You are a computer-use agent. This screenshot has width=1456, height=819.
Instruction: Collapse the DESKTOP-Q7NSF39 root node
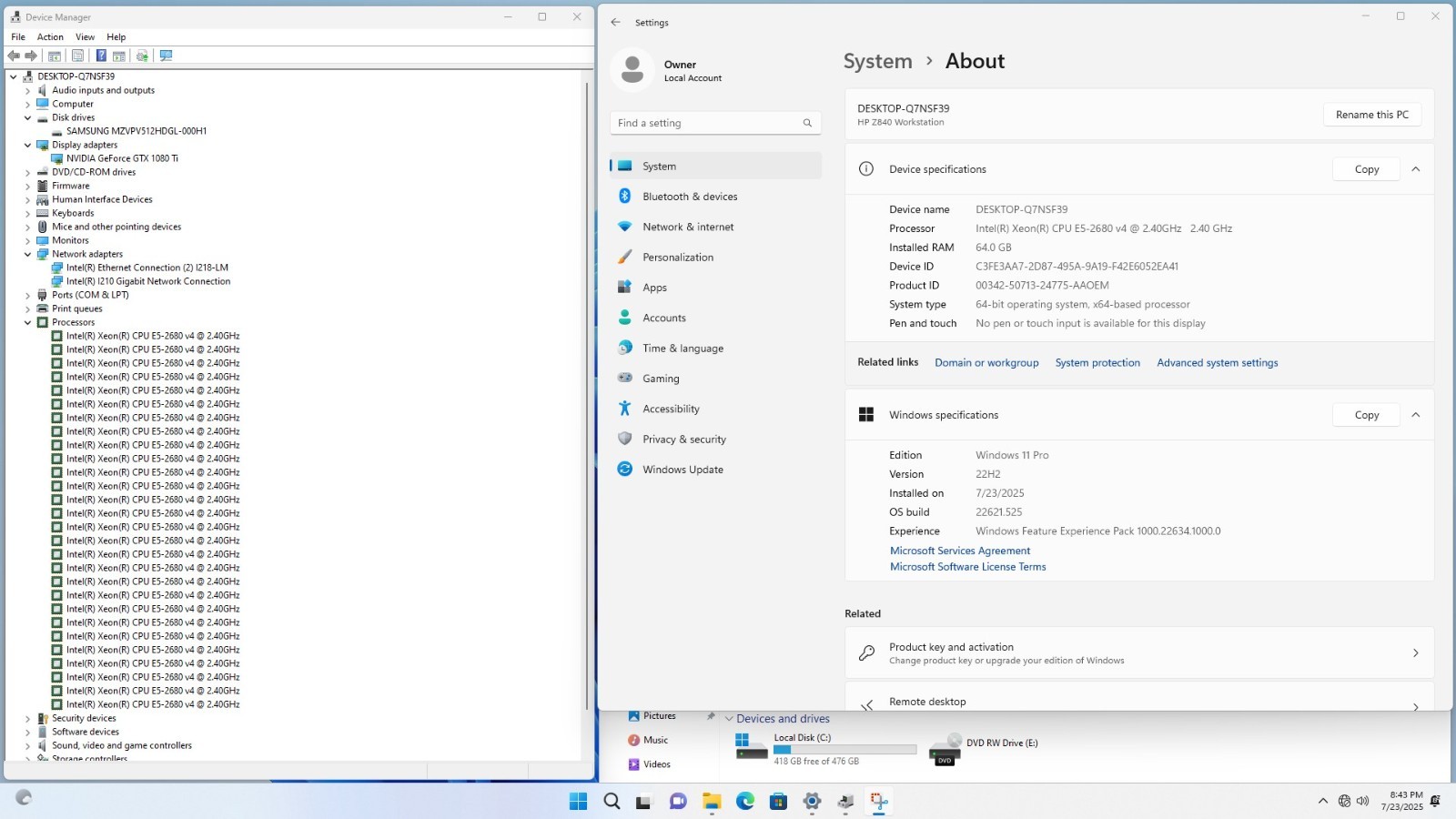point(13,76)
